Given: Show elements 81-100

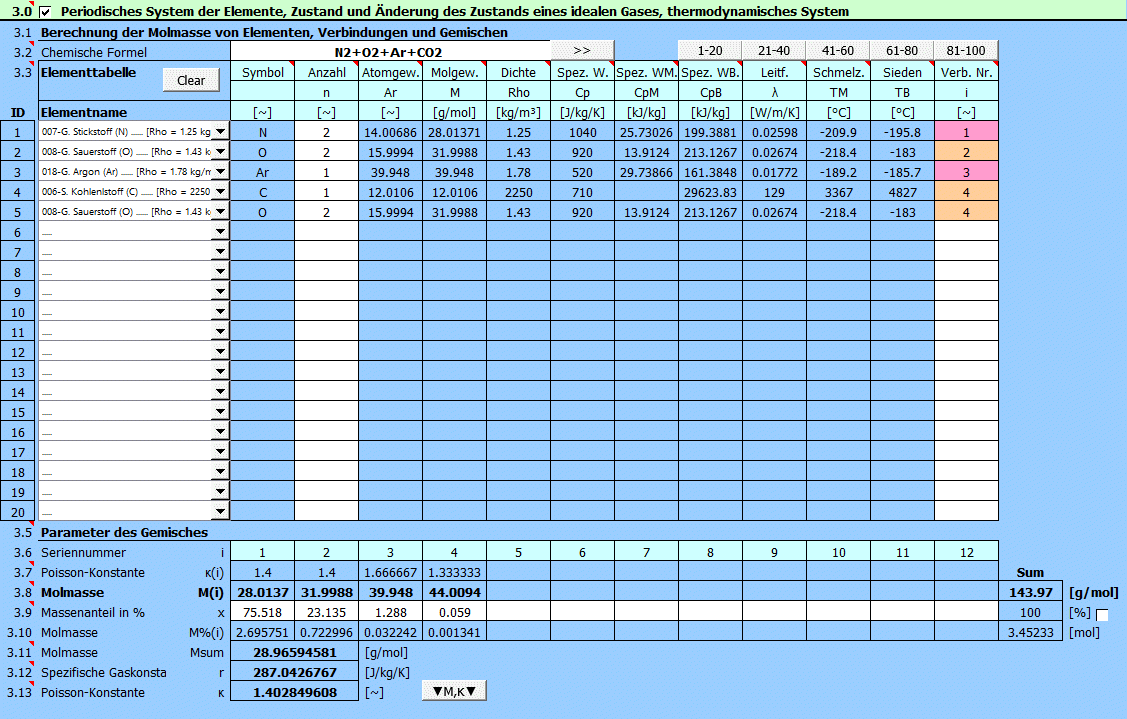Looking at the screenshot, I should [966, 51].
